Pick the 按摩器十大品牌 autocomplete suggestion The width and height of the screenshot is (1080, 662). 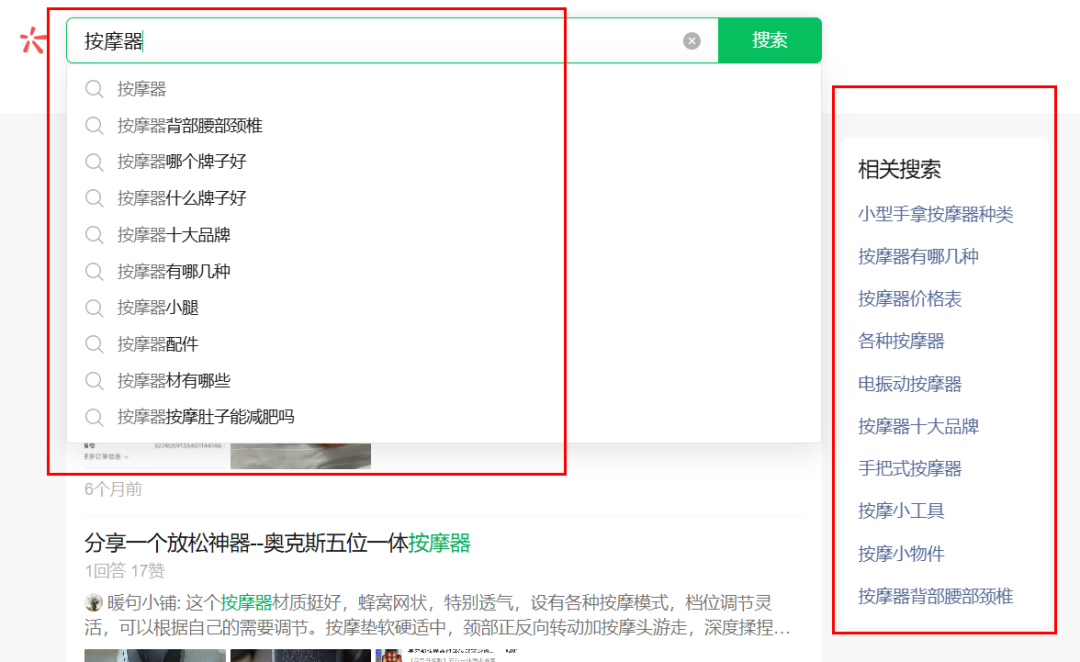(174, 235)
